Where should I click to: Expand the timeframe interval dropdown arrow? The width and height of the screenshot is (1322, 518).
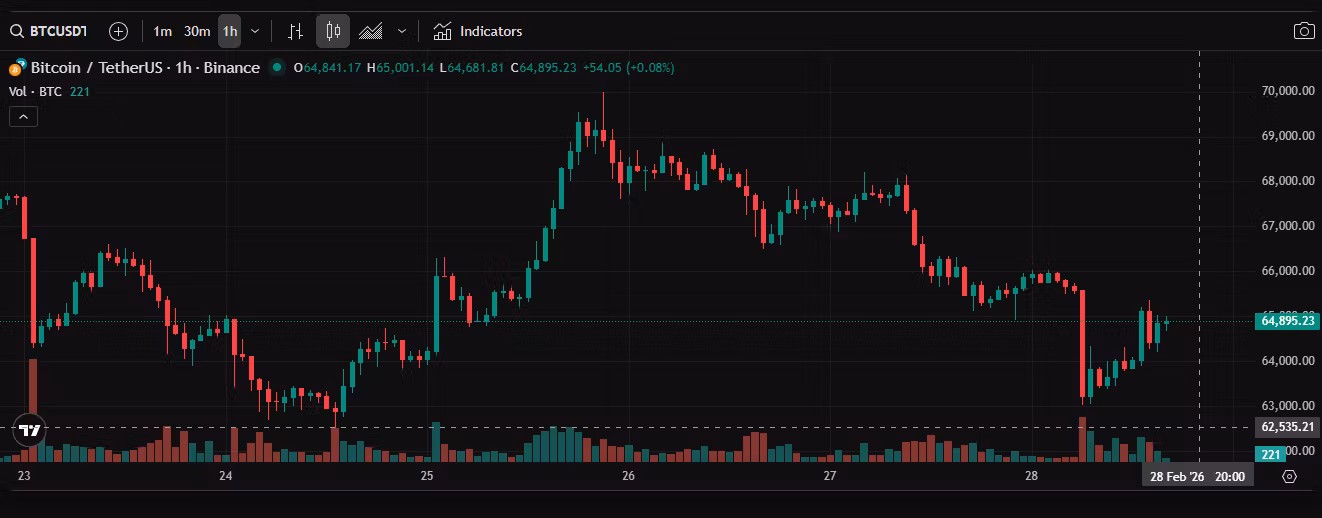(255, 31)
